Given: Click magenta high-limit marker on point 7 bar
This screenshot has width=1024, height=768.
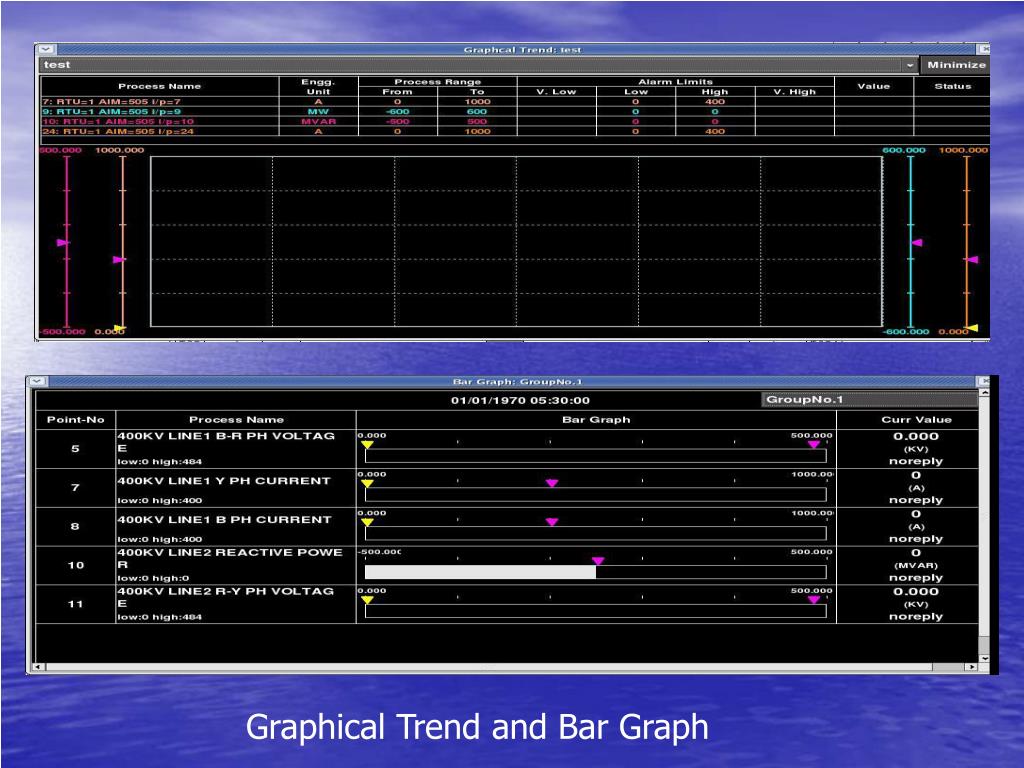Looking at the screenshot, I should [x=552, y=483].
